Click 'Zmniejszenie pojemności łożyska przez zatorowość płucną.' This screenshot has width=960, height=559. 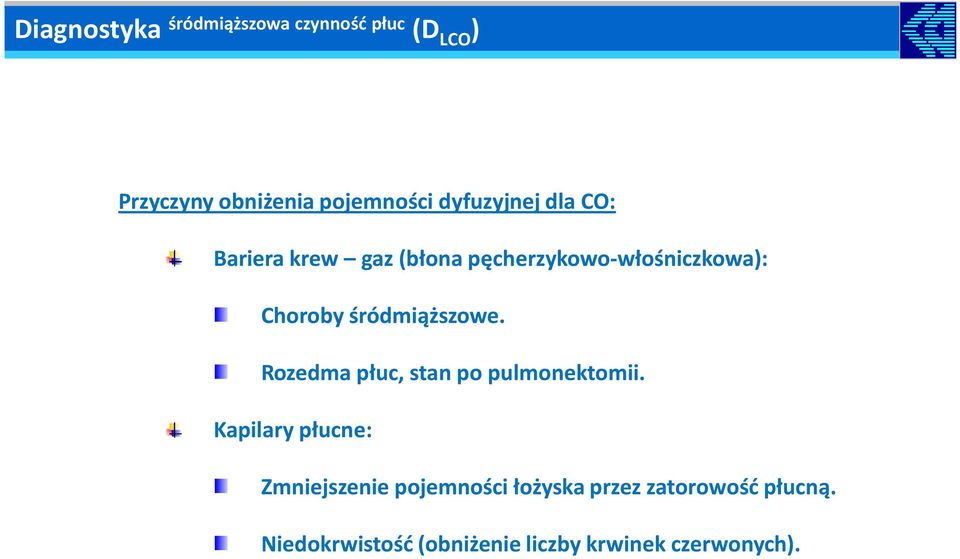tap(548, 487)
